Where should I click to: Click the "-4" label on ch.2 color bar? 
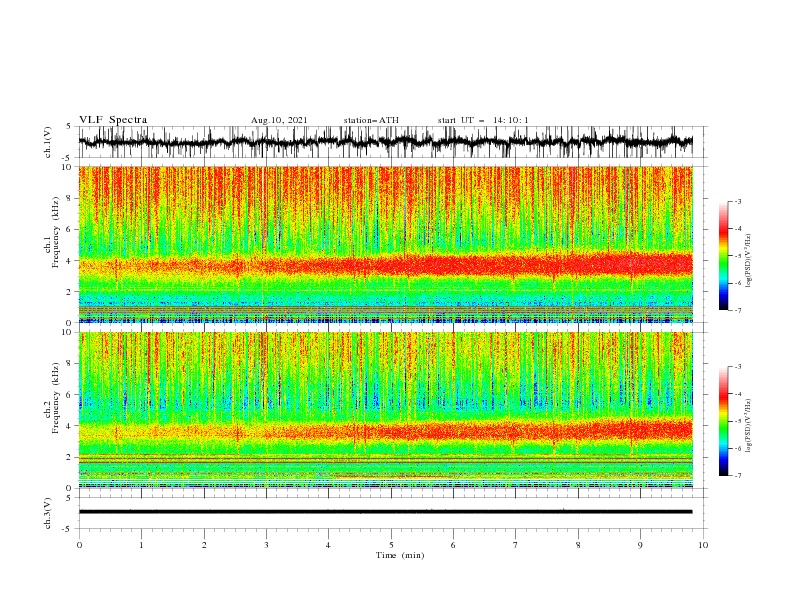[737, 394]
